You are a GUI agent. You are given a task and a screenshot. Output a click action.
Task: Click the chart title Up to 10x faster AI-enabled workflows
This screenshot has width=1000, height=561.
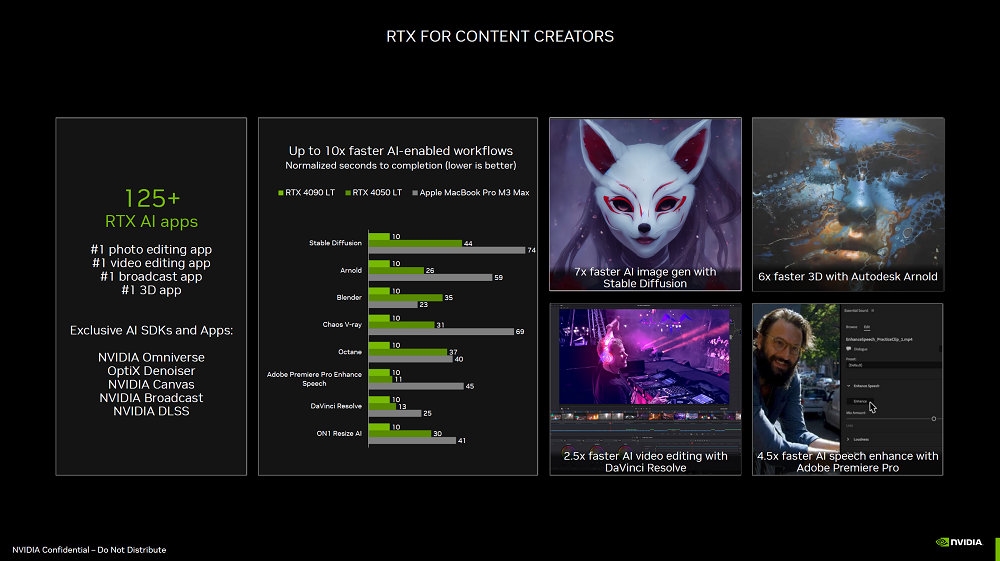(401, 151)
